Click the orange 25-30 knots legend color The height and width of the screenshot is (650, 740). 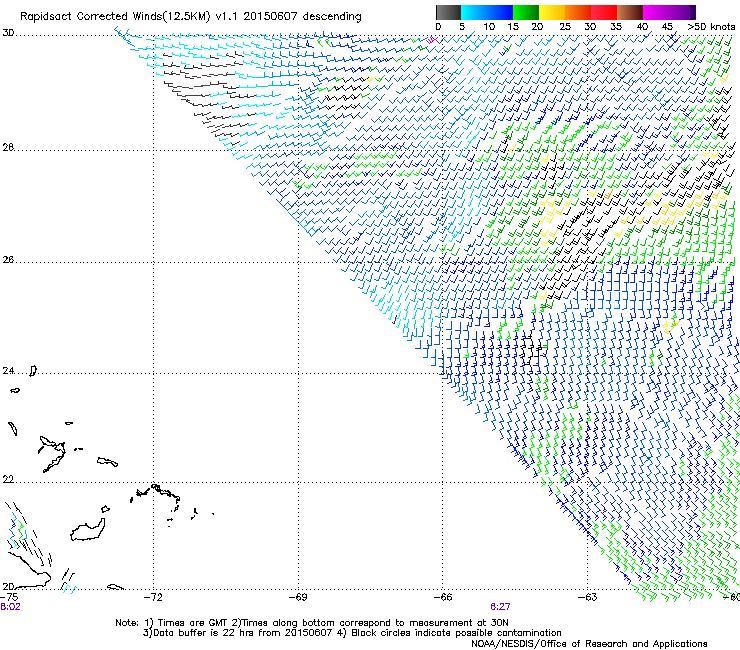pyautogui.click(x=578, y=12)
